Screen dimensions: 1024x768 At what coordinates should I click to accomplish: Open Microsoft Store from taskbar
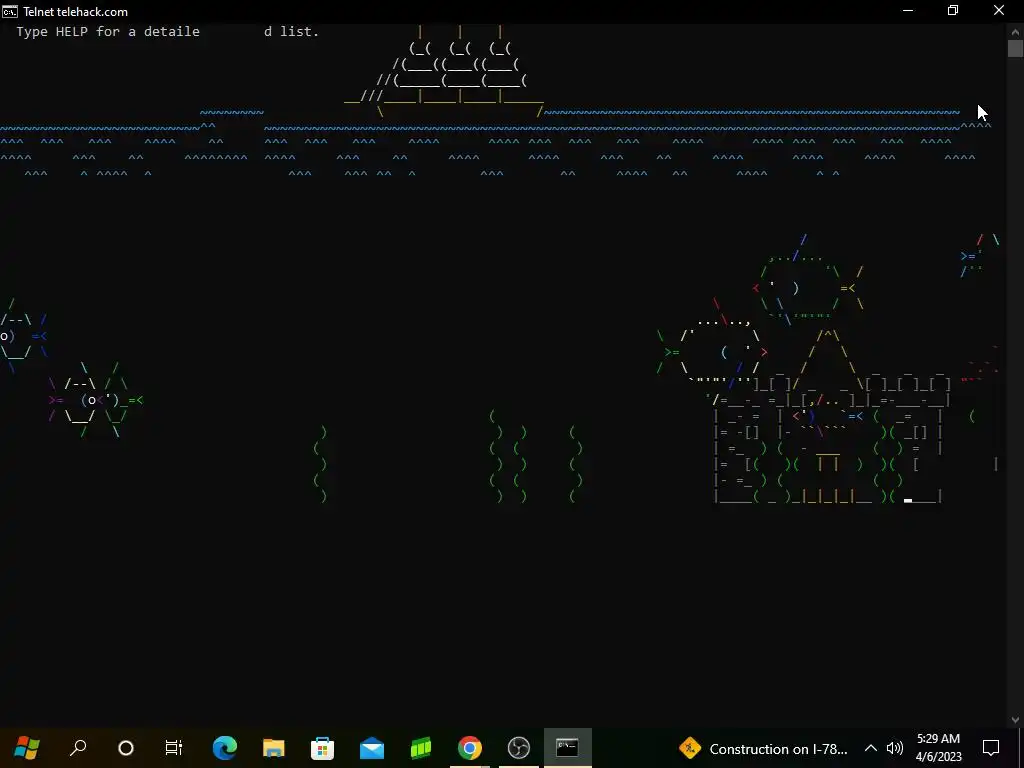click(x=323, y=748)
